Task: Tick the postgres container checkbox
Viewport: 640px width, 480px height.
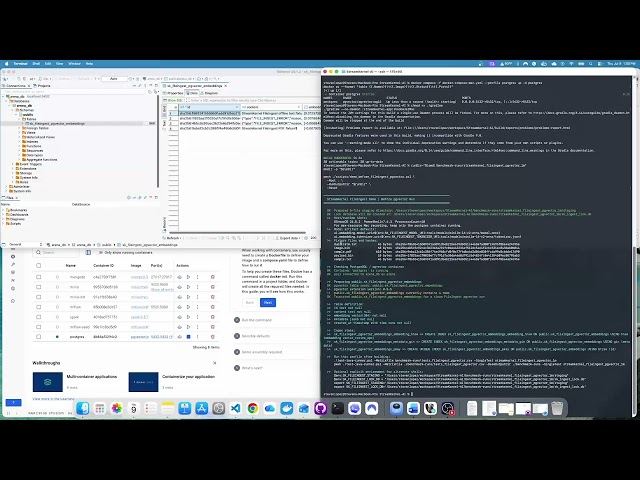Action: click(x=39, y=337)
